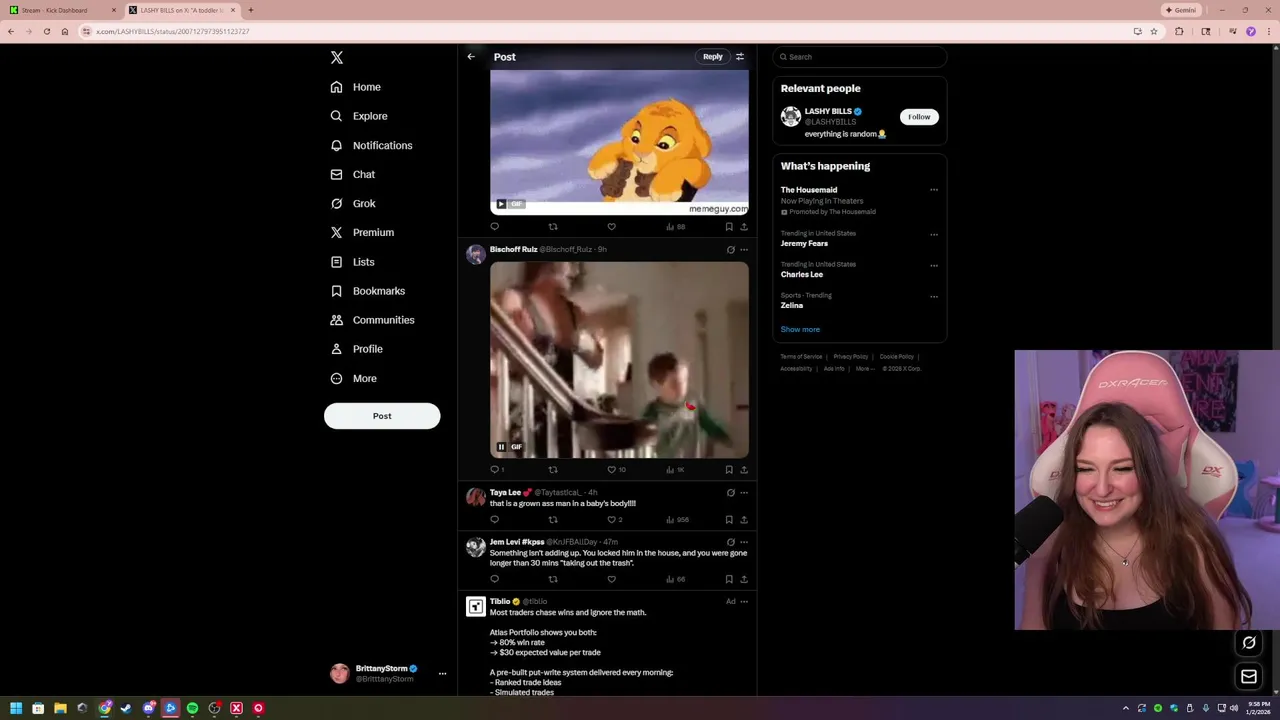Open Grok explain on Bischoff Rulz post
This screenshot has height=720, width=1280.
pos(730,250)
